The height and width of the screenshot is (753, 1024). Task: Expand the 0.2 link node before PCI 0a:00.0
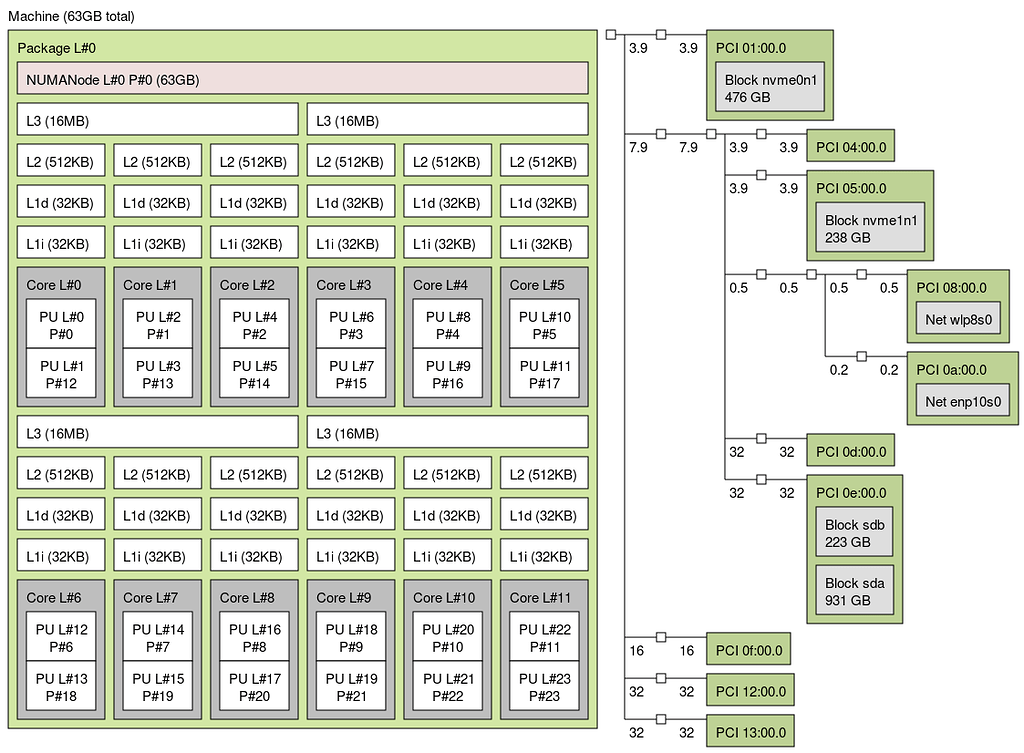pyautogui.click(x=860, y=355)
